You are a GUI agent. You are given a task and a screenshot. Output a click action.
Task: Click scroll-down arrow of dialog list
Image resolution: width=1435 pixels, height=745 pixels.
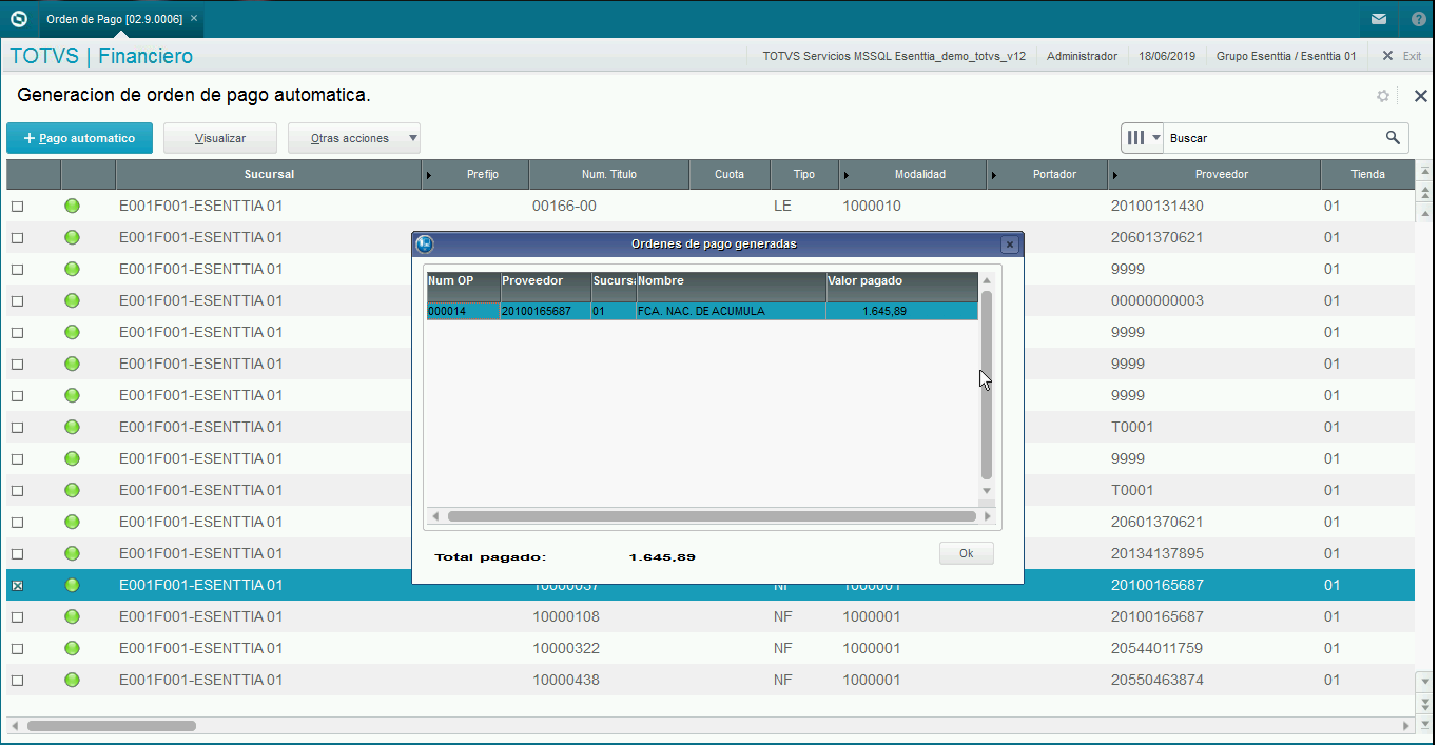[987, 491]
